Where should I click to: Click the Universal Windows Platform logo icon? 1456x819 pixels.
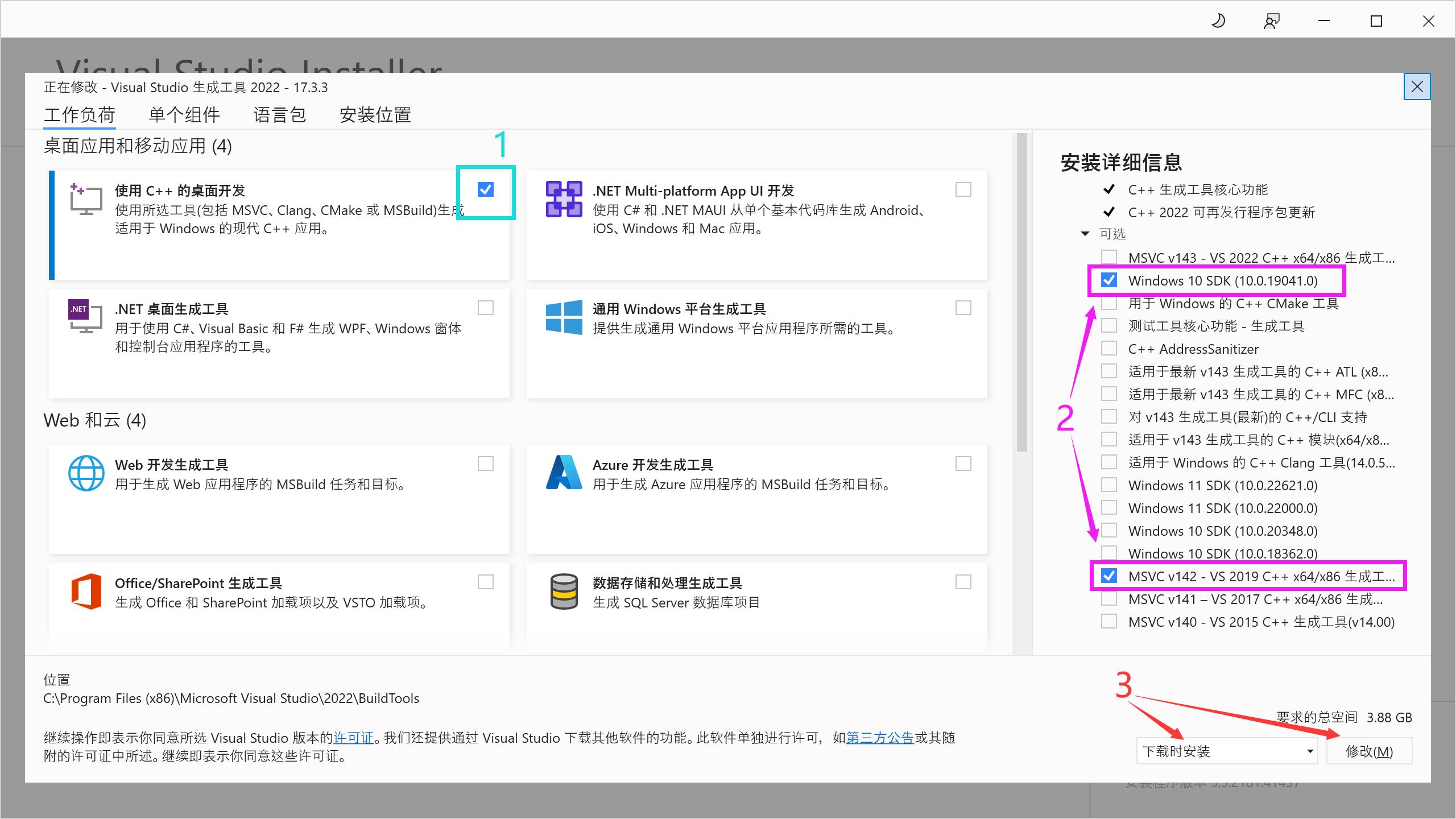coord(564,317)
